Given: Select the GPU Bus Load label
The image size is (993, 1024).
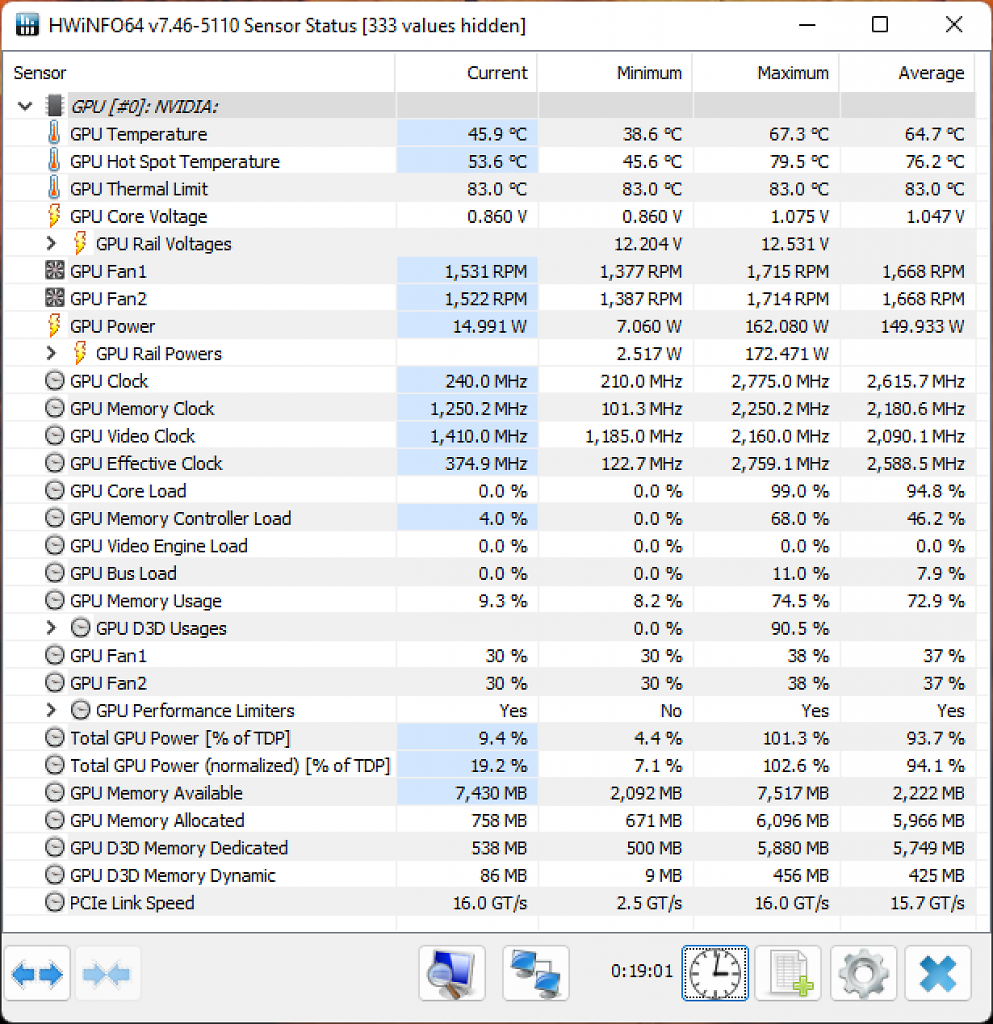Looking at the screenshot, I should coord(123,573).
